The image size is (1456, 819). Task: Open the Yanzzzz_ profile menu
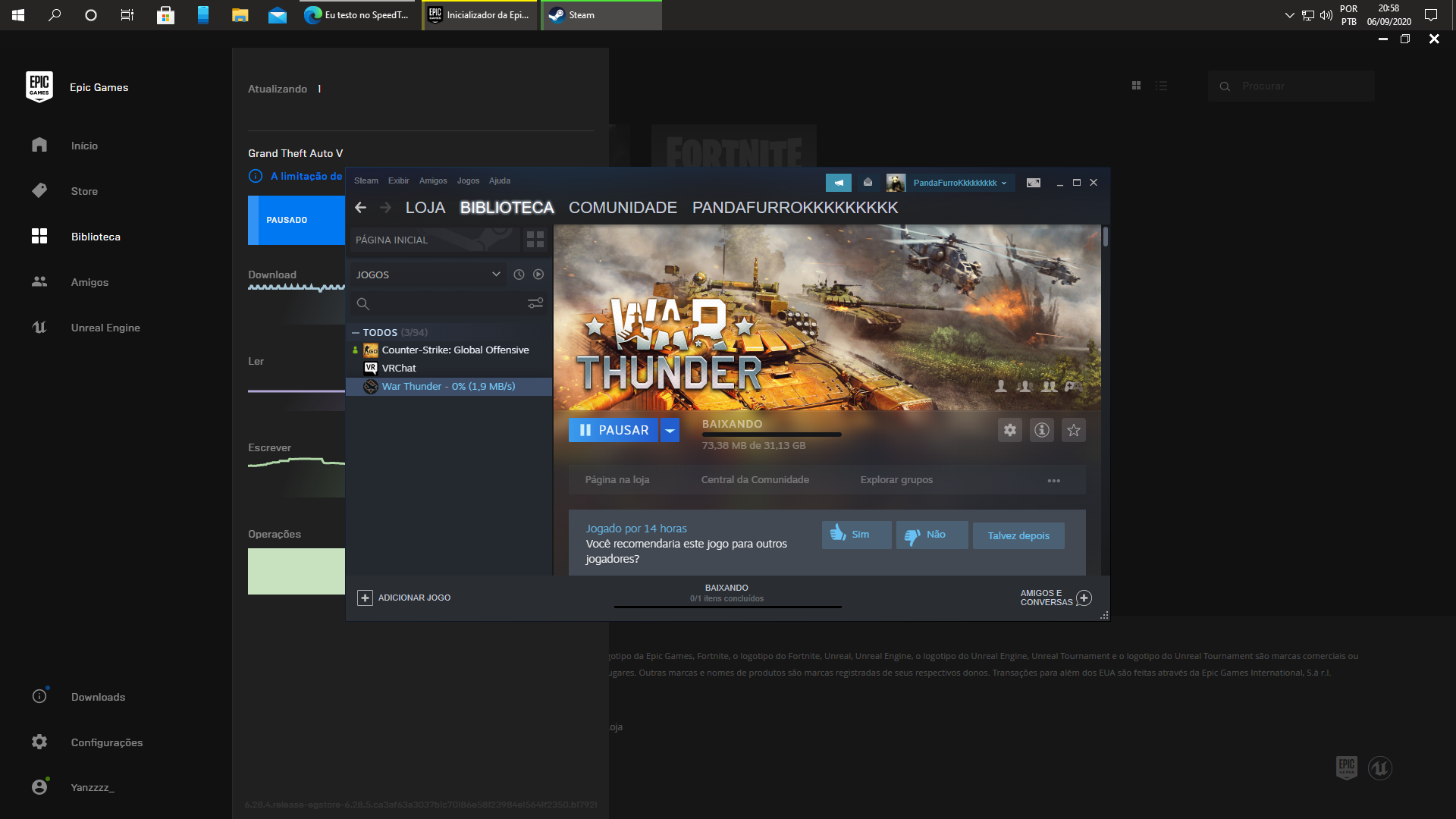point(92,787)
